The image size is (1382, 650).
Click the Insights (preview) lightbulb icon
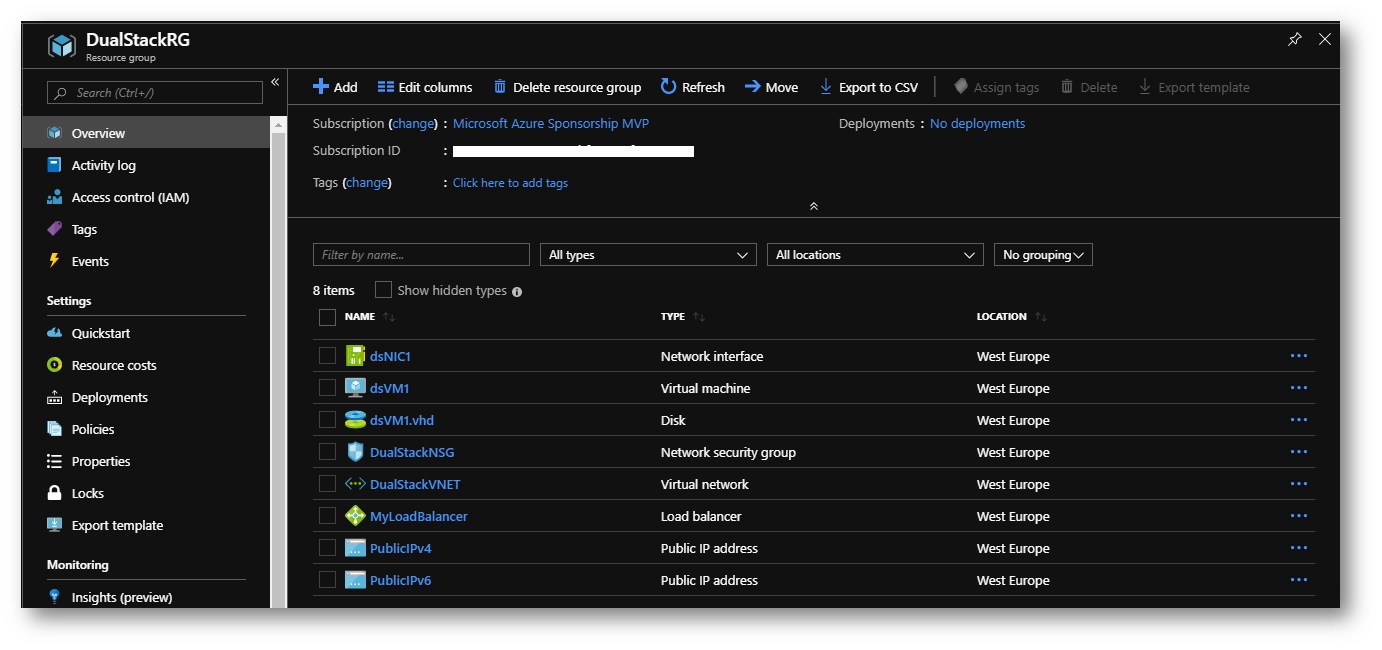click(55, 597)
